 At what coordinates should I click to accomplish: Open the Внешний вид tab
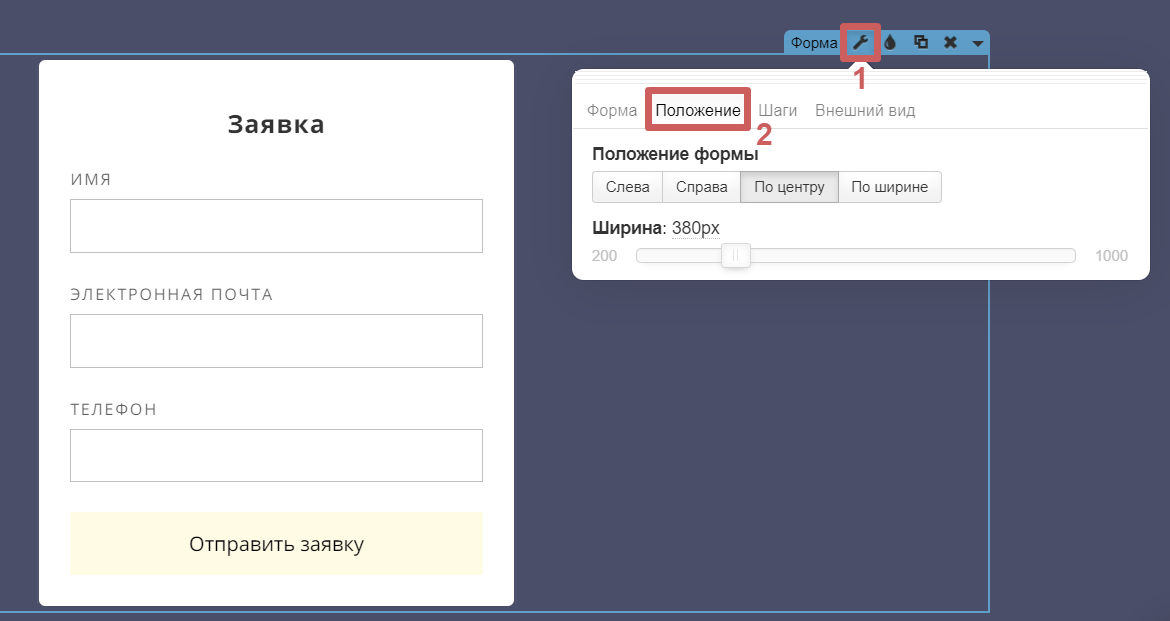[x=865, y=110]
